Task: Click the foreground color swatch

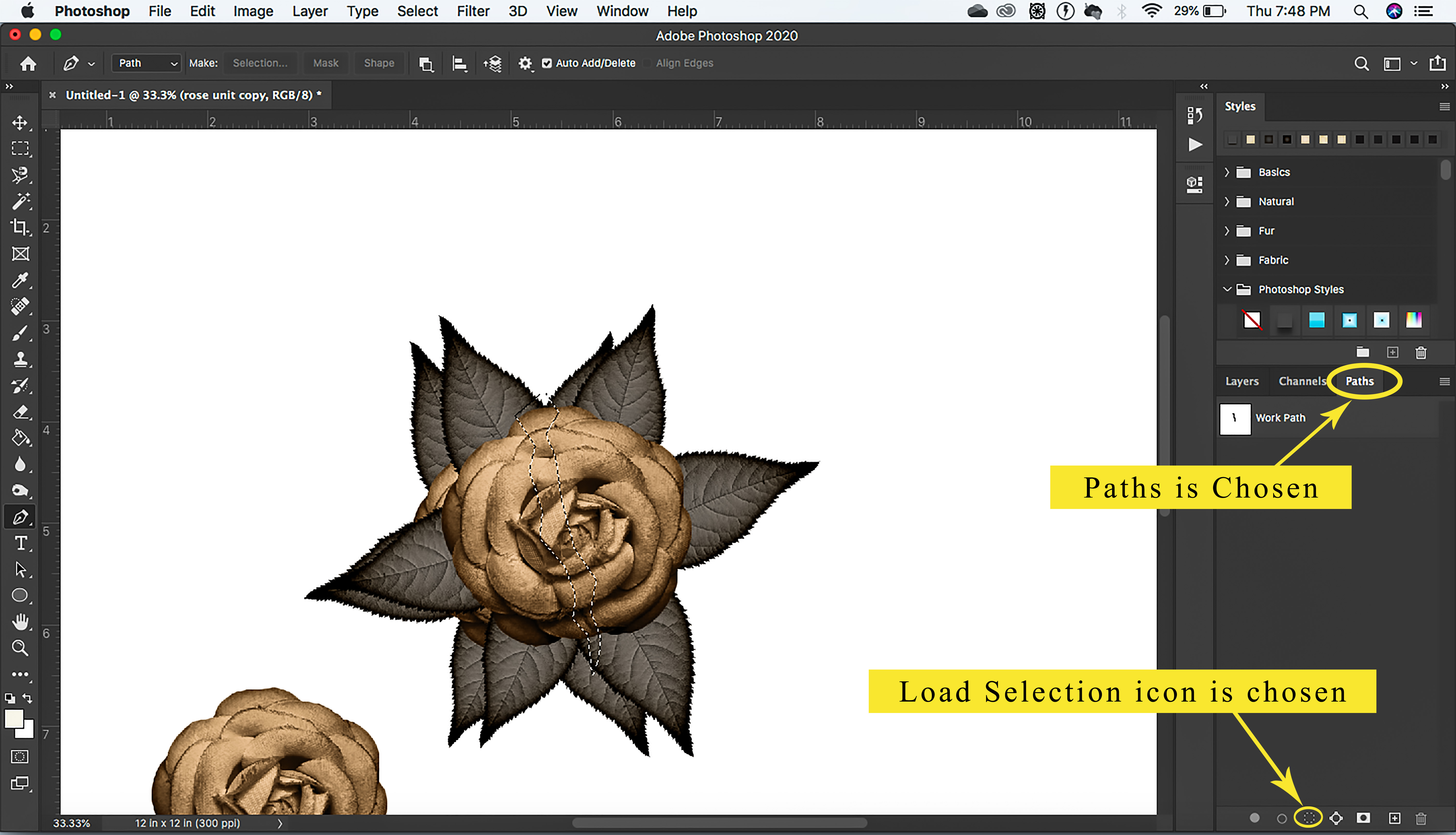Action: [14, 719]
